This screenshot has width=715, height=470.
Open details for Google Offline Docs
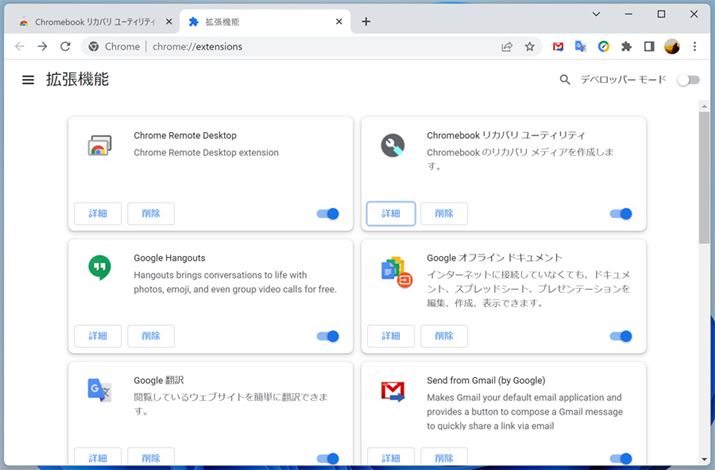click(x=390, y=336)
